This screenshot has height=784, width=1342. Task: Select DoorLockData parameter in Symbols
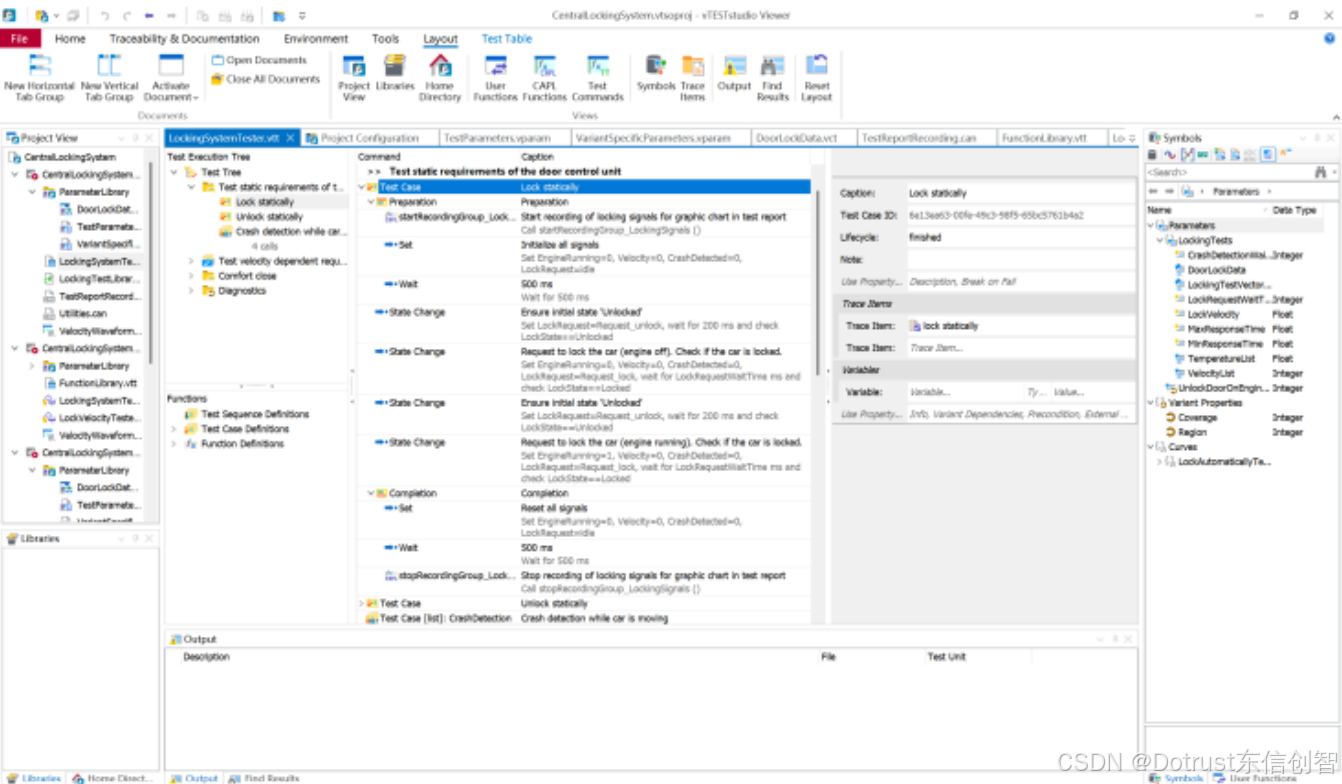1216,270
